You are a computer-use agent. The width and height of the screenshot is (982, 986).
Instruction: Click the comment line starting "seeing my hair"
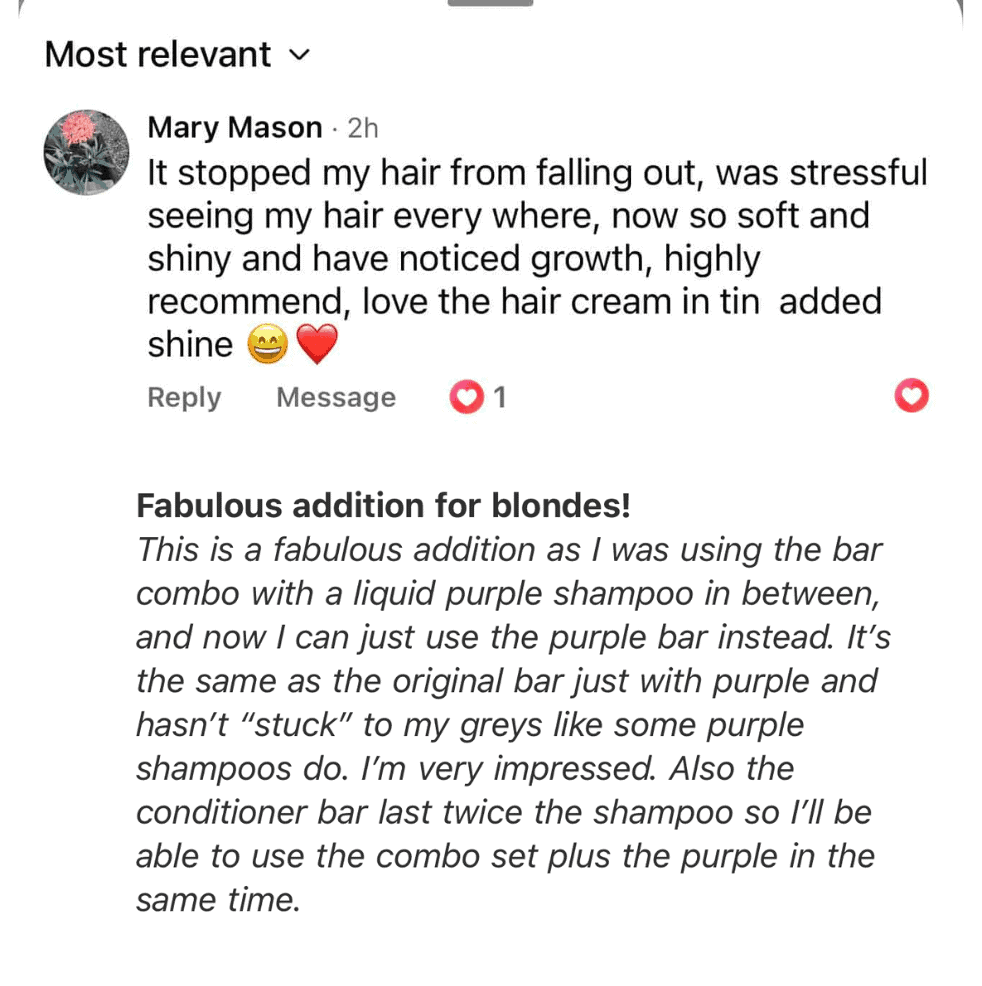tap(508, 215)
